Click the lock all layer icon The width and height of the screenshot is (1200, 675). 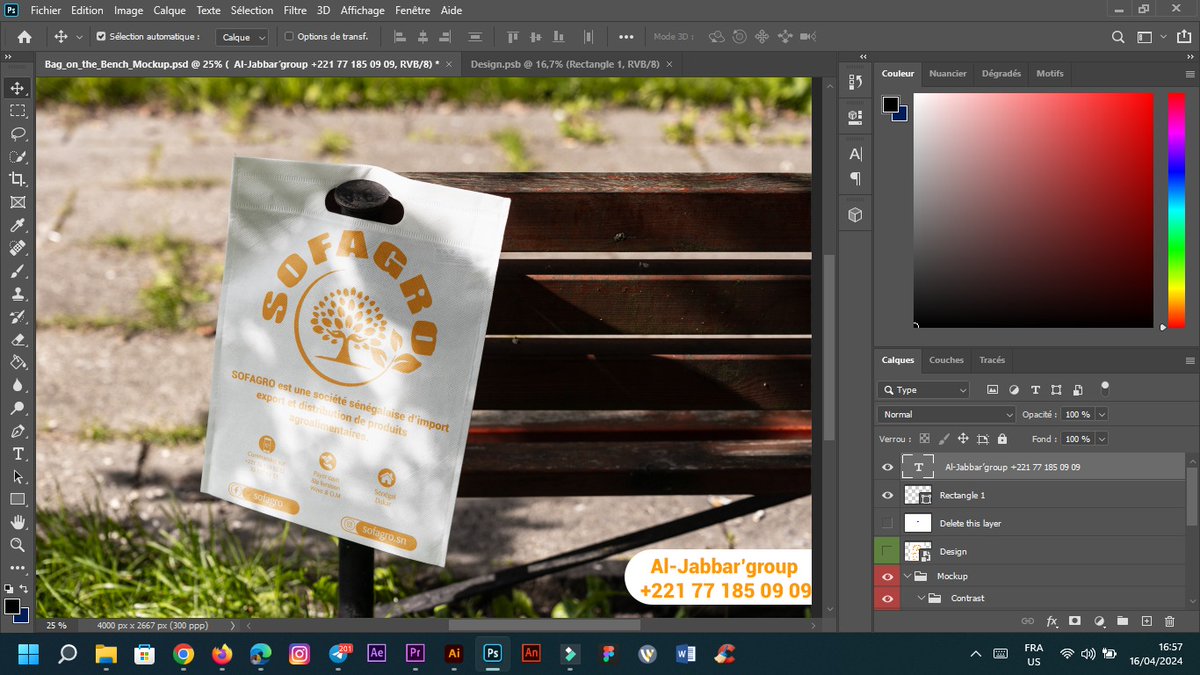point(1002,439)
